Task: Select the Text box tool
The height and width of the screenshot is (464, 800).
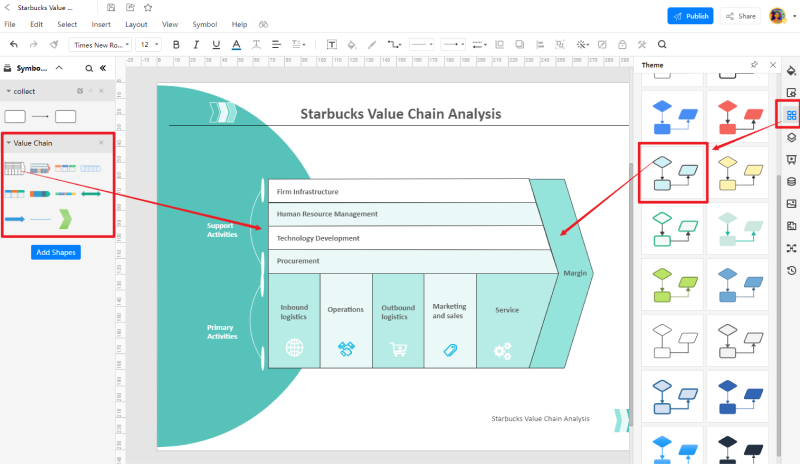Action: pyautogui.click(x=332, y=44)
